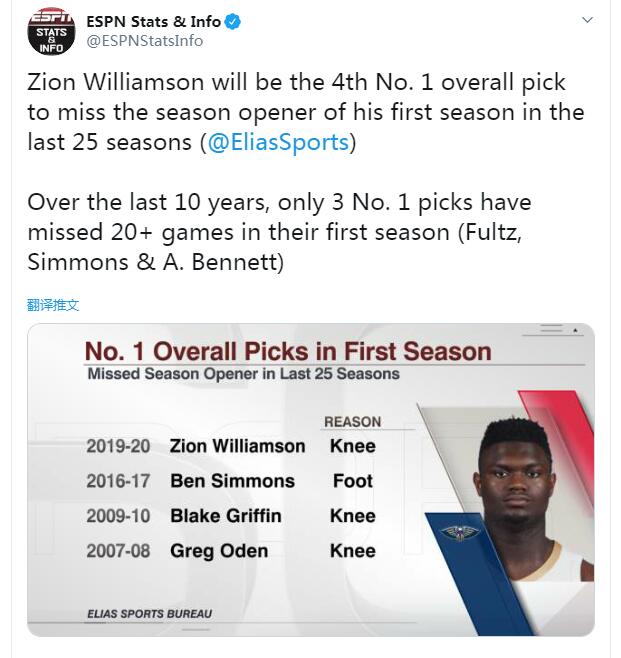The width and height of the screenshot is (621, 658).
Task: Click the Ben Simmons row in table
Action: pyautogui.click(x=230, y=481)
